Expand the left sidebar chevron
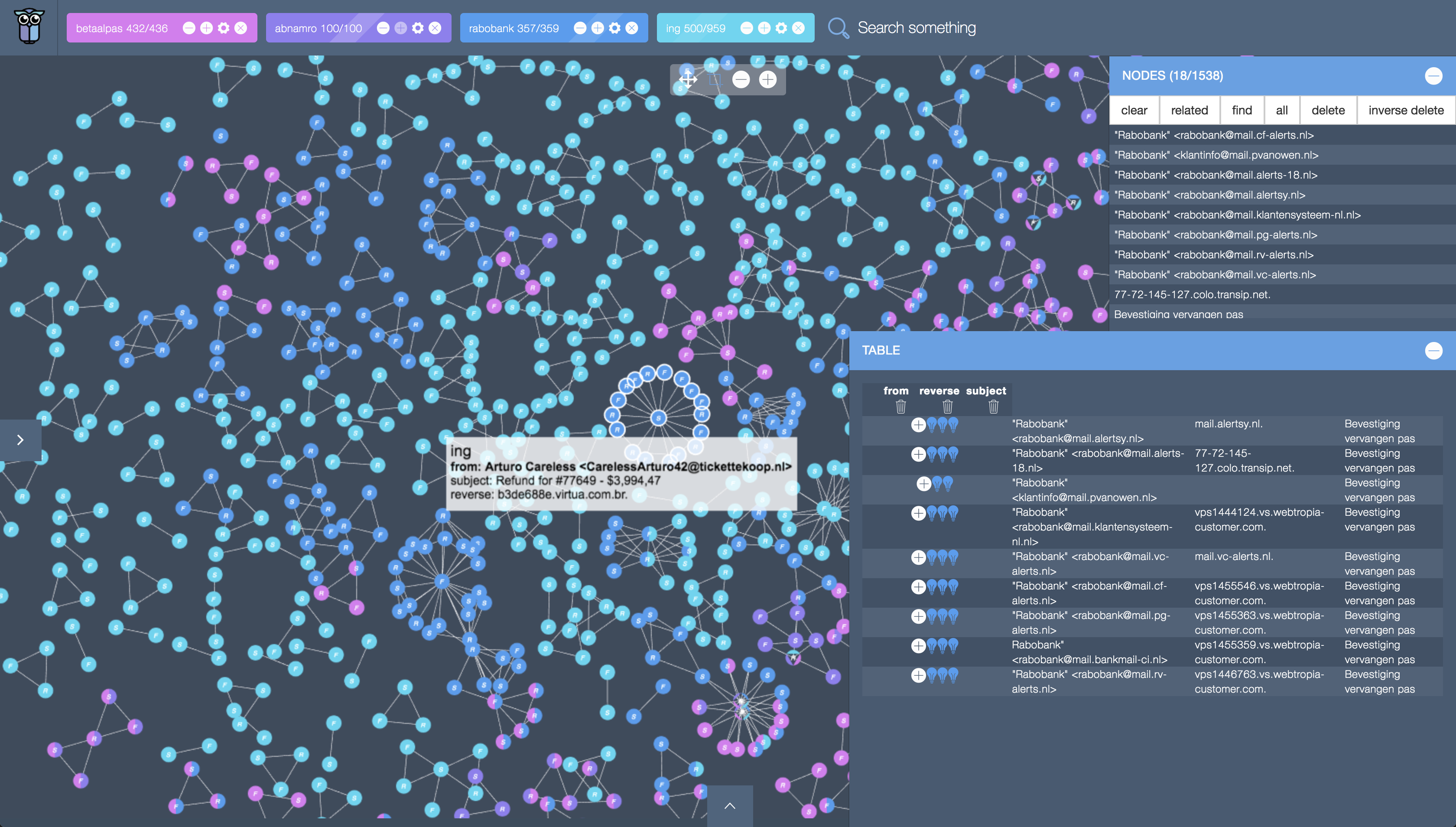This screenshot has height=827, width=1456. 20,440
